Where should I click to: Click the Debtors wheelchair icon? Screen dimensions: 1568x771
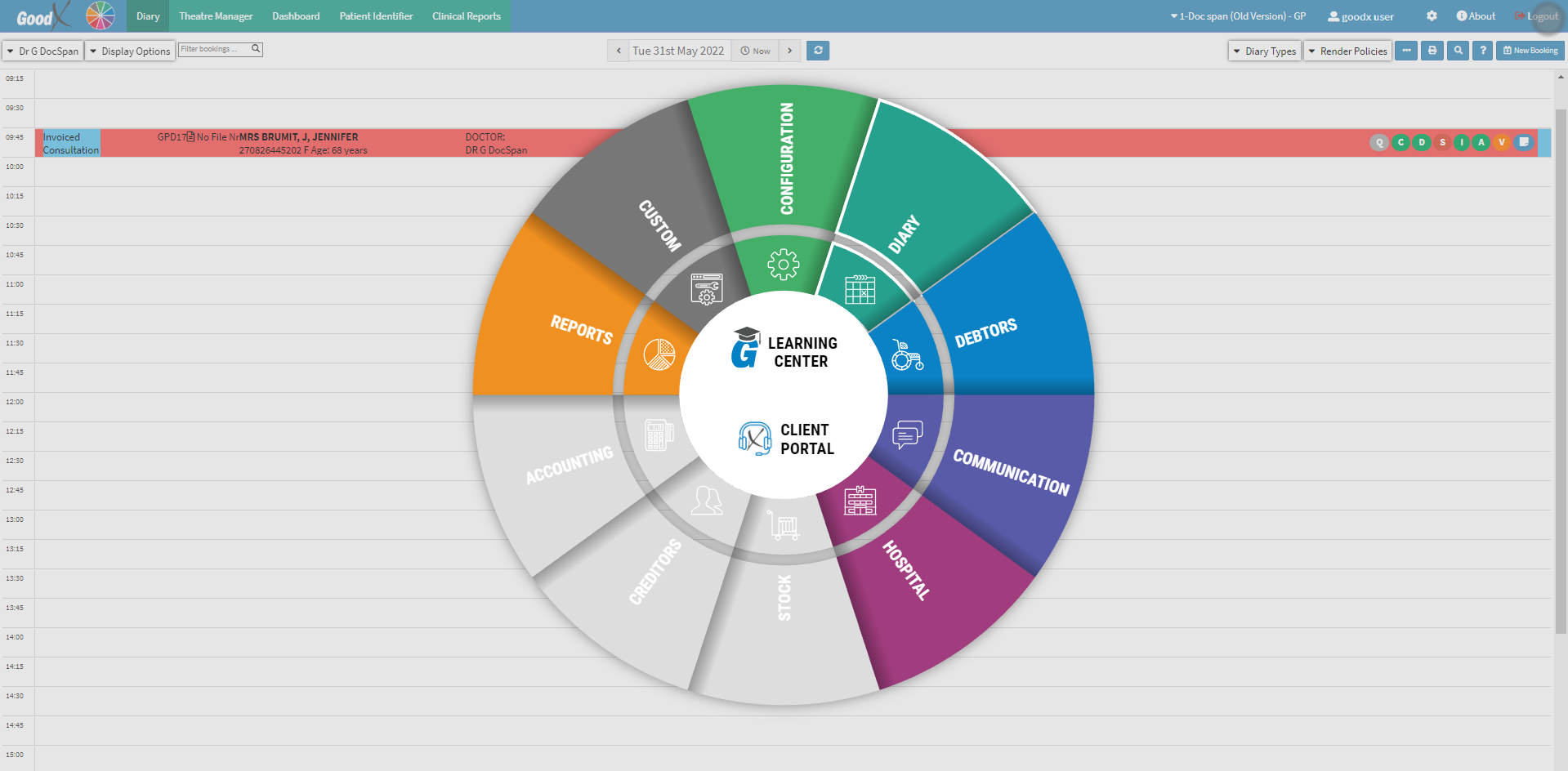907,355
